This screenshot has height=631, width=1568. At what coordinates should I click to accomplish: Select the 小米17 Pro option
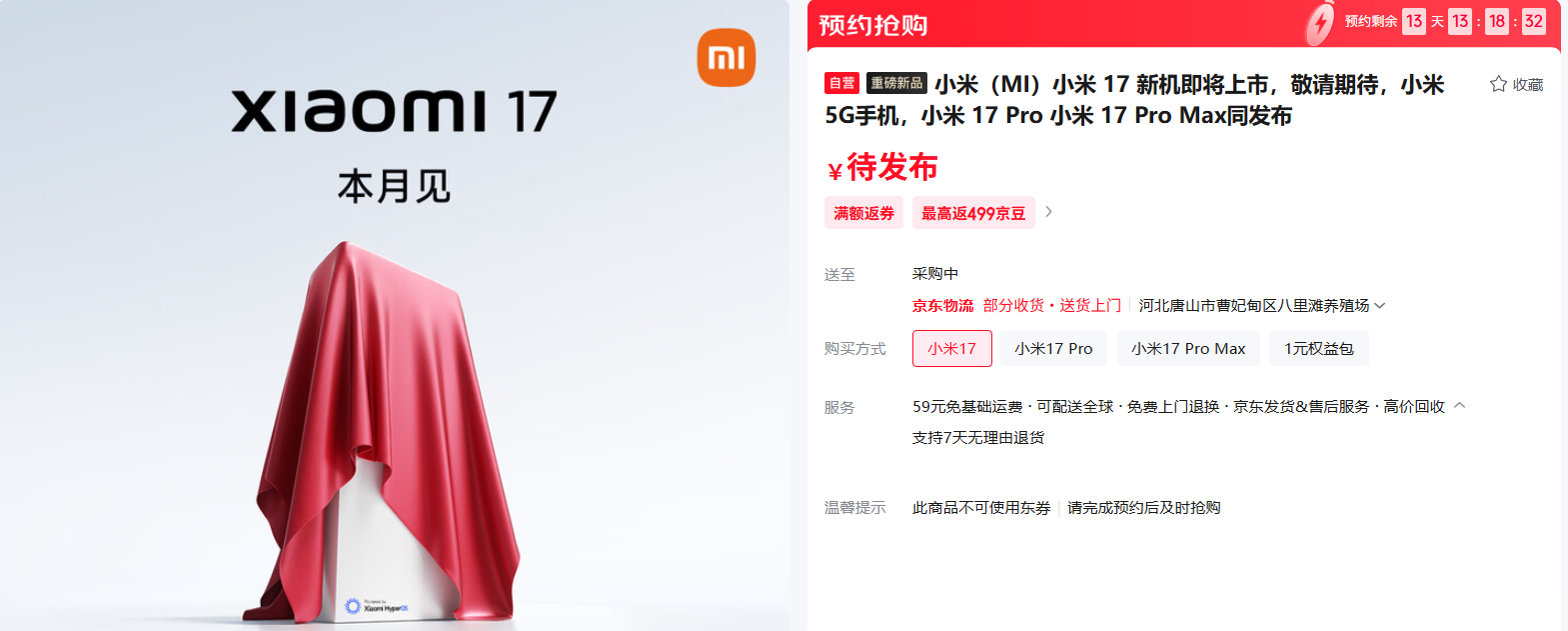pyautogui.click(x=1053, y=349)
